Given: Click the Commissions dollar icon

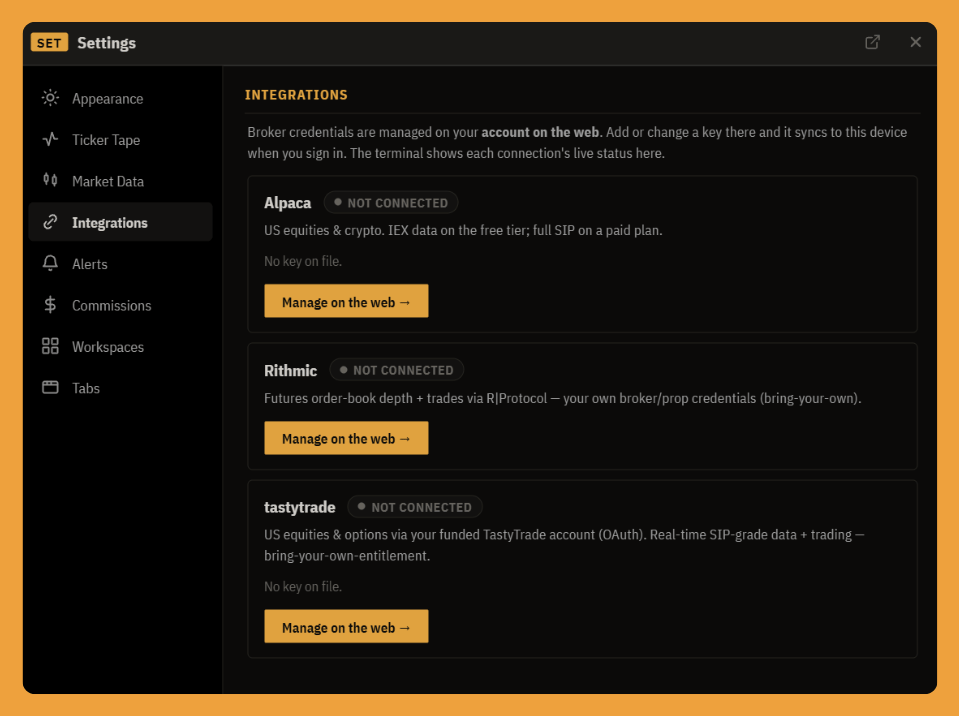Looking at the screenshot, I should 50,304.
